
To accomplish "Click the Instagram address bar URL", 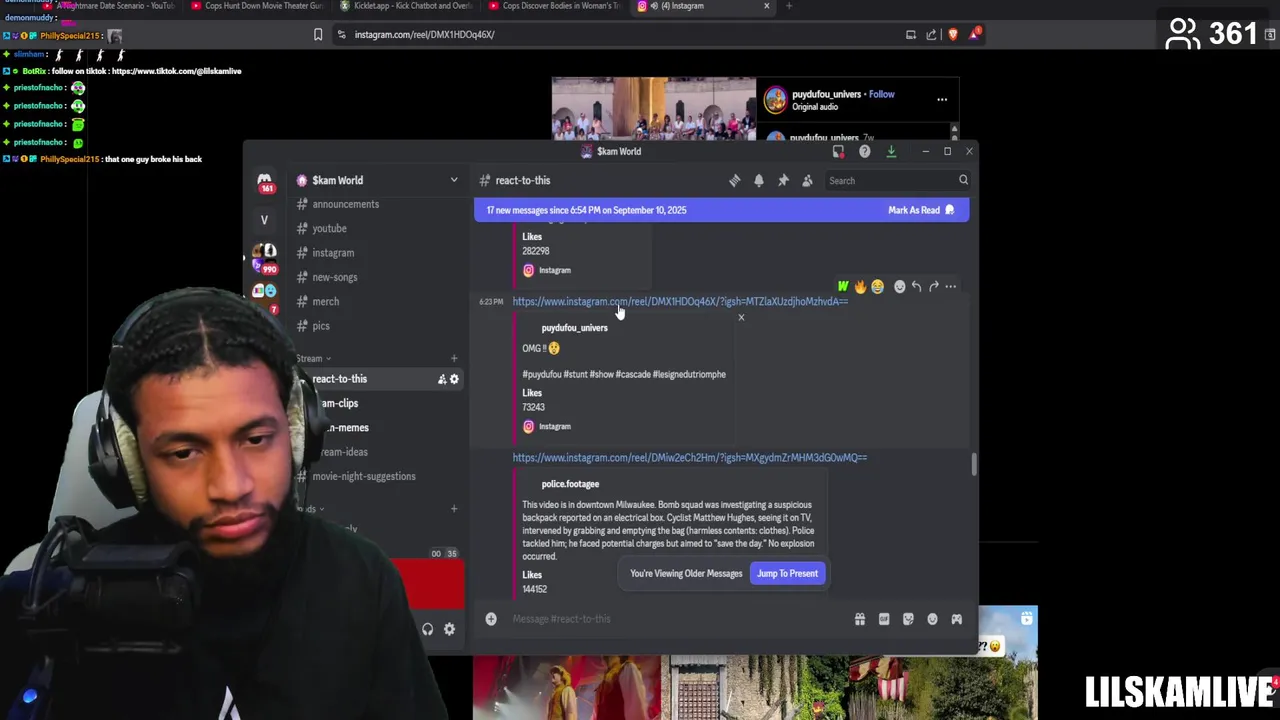I will pyautogui.click(x=424, y=34).
